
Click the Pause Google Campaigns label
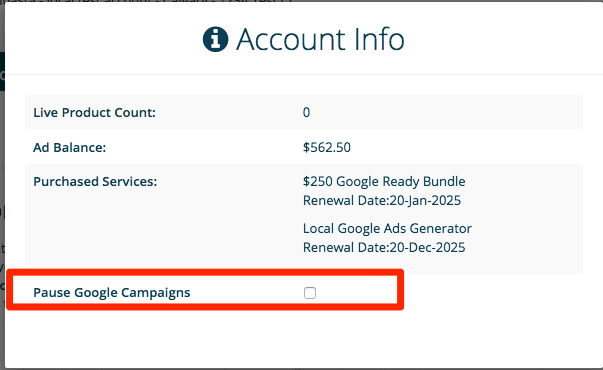(x=112, y=292)
